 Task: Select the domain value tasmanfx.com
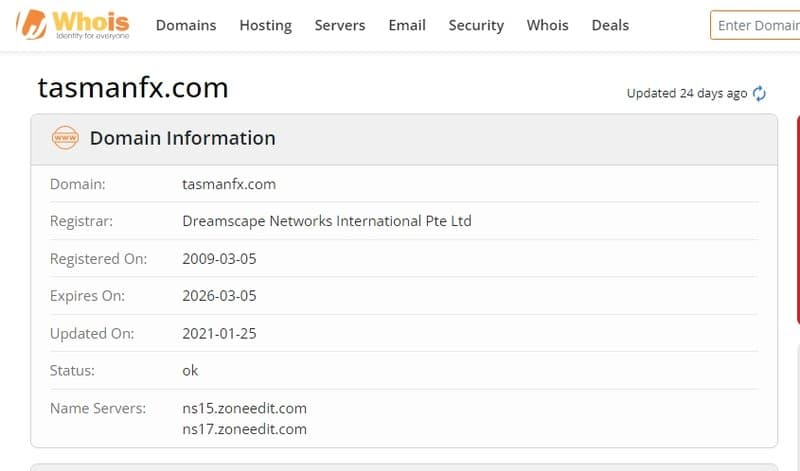click(229, 184)
